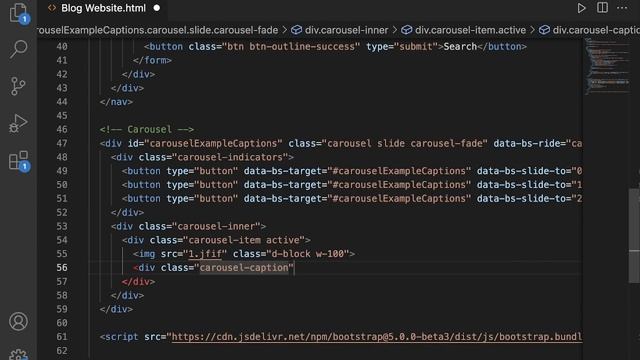Click "carousel-item active" text on line 54
Viewport: 640px width, 360px height.
244,240
